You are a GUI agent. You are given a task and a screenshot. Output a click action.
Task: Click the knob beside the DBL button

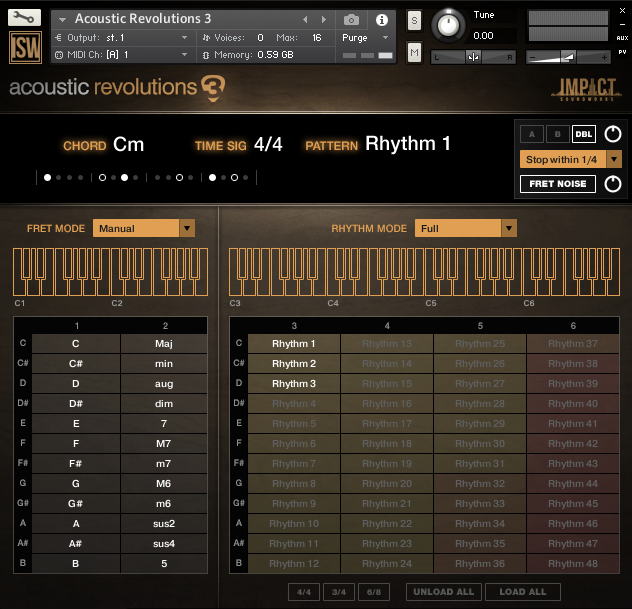tap(612, 134)
